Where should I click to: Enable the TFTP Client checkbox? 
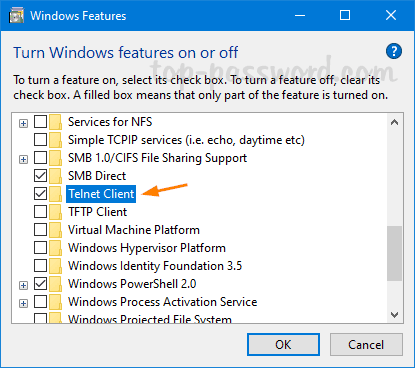pos(40,211)
